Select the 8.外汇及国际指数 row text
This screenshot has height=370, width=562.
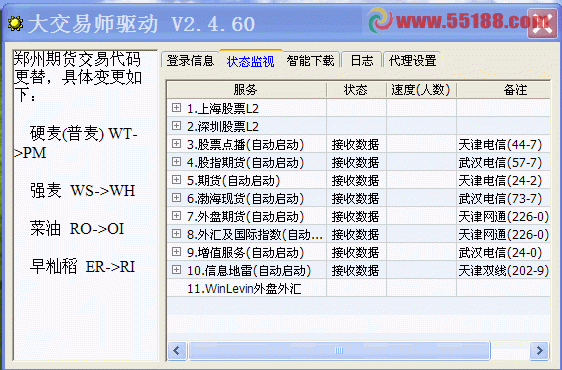(x=255, y=235)
